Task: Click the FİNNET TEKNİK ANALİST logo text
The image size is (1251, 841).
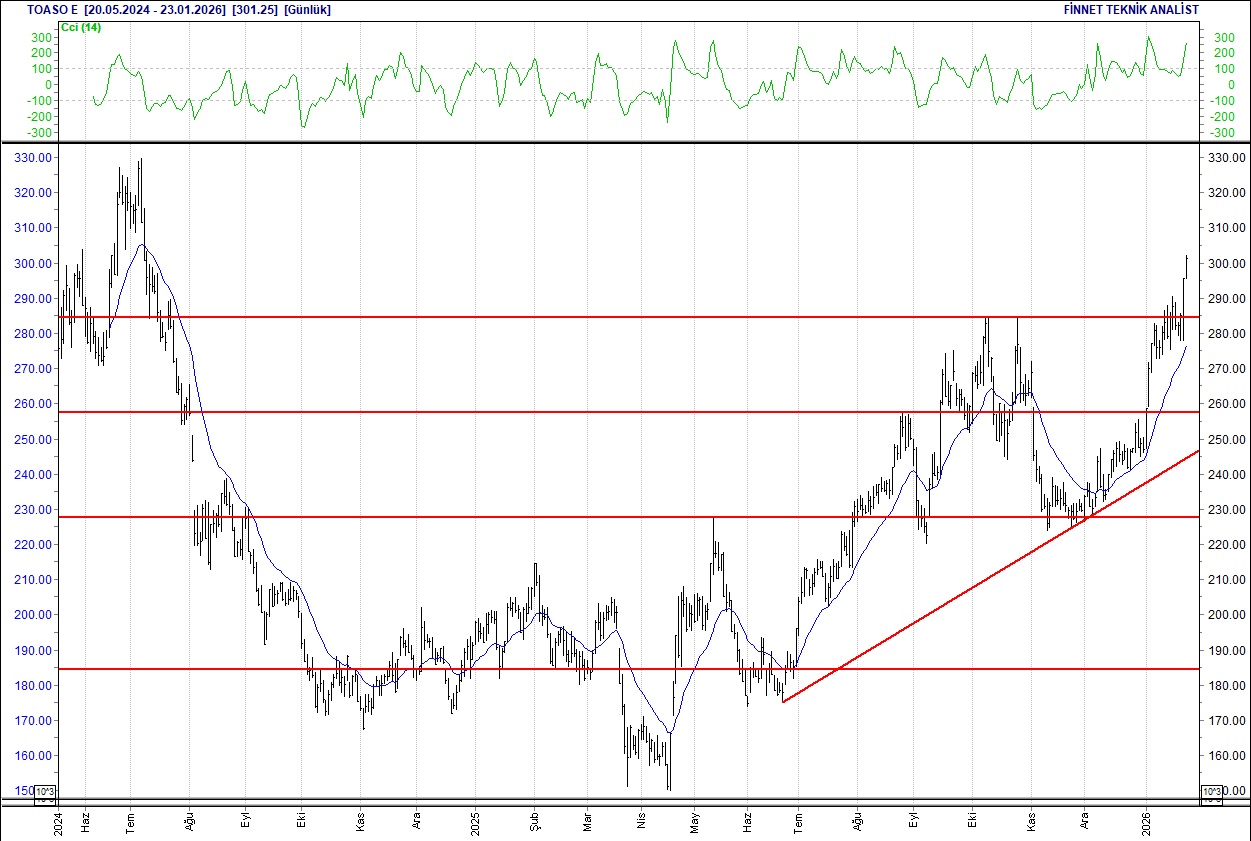Action: [x=1131, y=9]
